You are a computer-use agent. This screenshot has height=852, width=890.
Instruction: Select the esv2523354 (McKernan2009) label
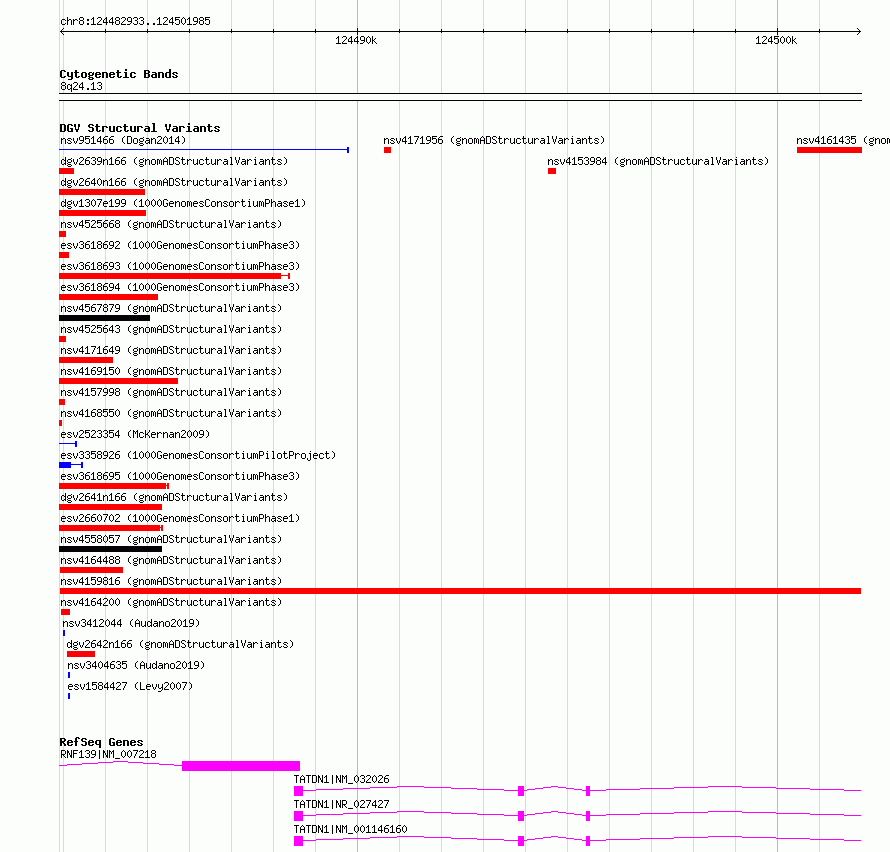click(x=135, y=434)
